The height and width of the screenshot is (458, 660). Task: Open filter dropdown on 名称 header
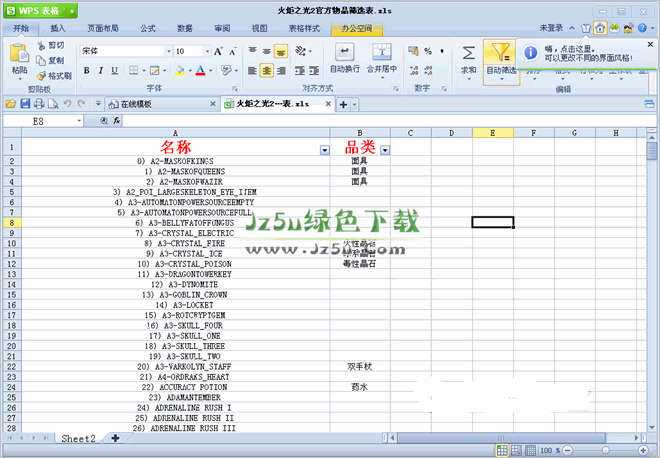pos(325,150)
